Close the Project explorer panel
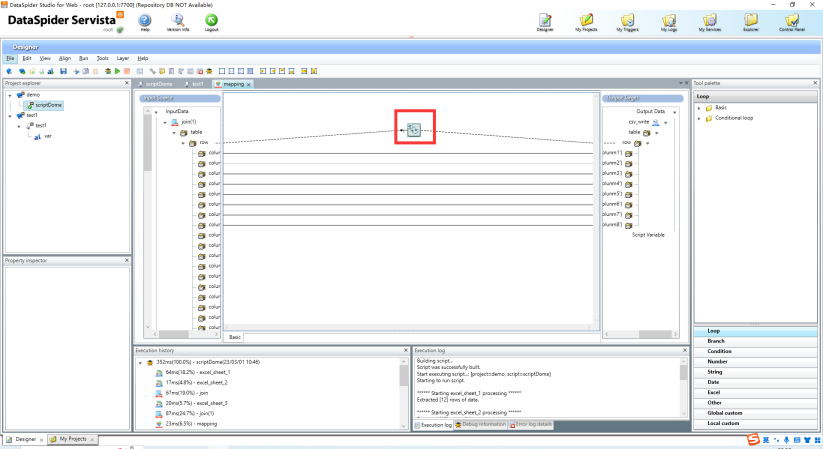 (x=126, y=83)
